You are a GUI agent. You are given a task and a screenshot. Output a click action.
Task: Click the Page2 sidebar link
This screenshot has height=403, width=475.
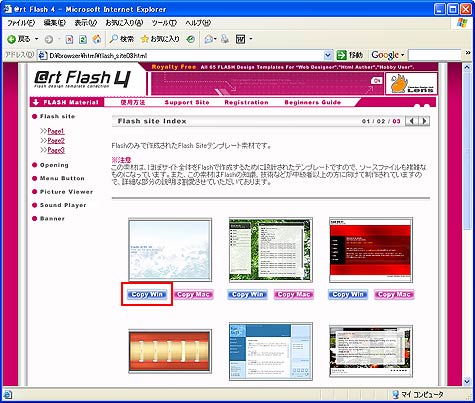tap(56, 141)
